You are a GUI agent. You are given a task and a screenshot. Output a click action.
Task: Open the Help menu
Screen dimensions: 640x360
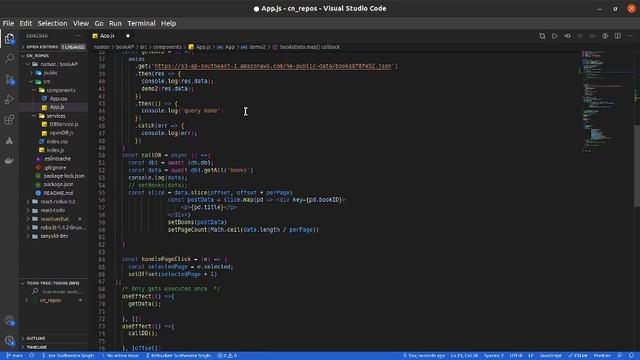[168, 23]
